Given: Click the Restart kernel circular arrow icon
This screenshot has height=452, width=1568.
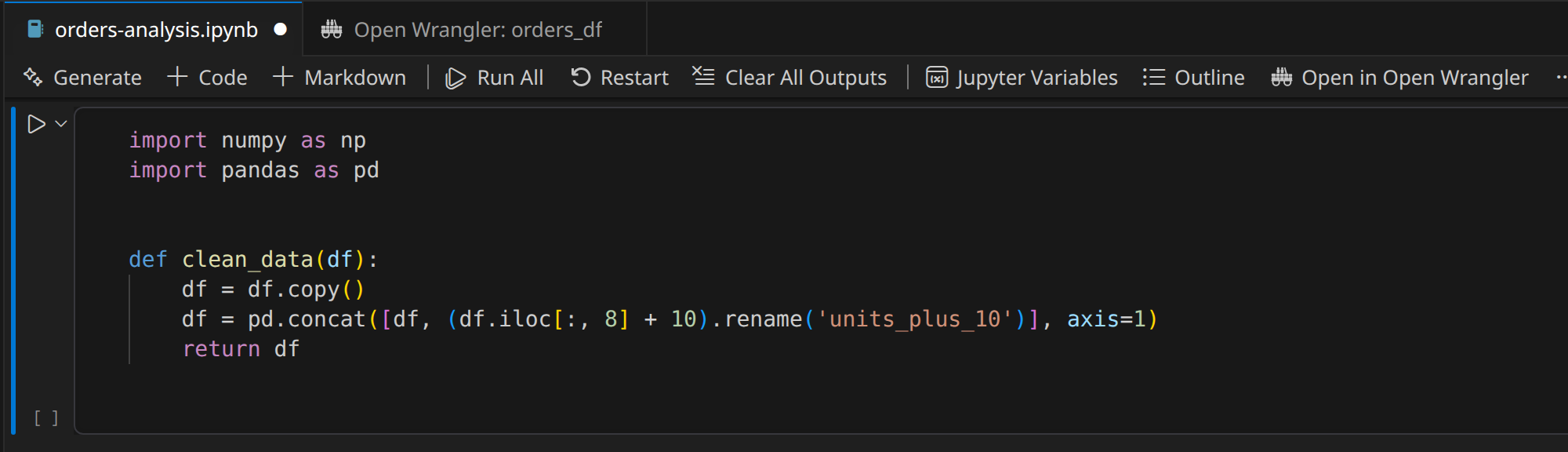Looking at the screenshot, I should [x=580, y=77].
